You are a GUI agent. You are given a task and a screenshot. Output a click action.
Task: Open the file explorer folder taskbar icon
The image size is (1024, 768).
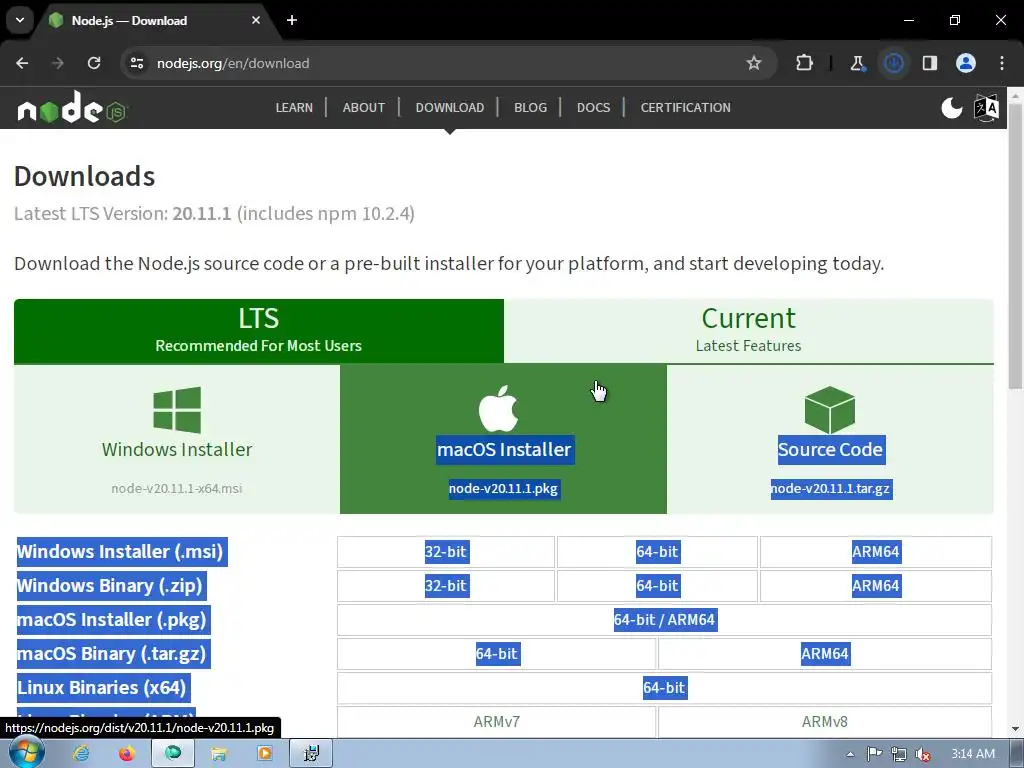219,754
